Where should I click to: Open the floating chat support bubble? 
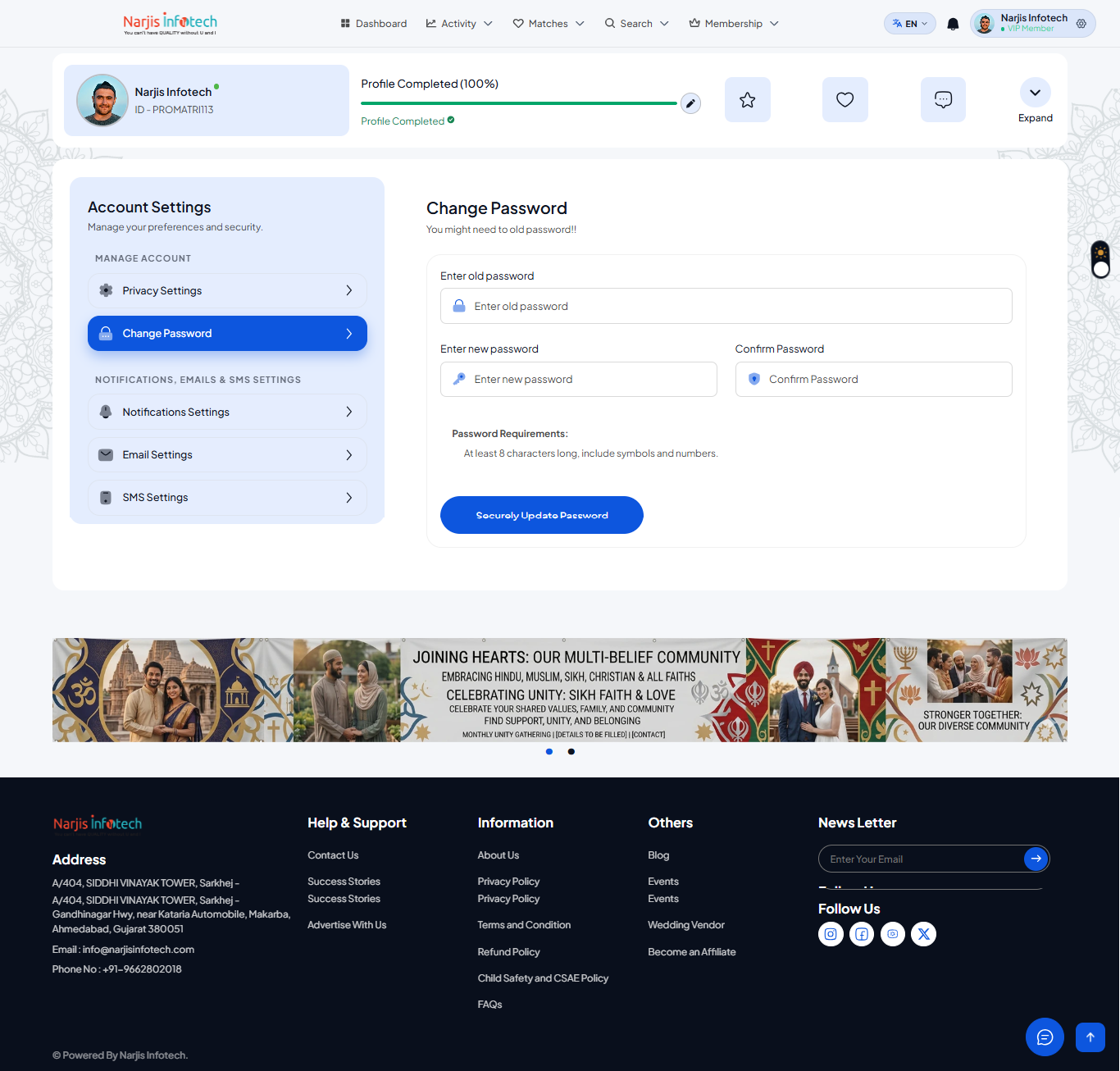(1045, 1037)
